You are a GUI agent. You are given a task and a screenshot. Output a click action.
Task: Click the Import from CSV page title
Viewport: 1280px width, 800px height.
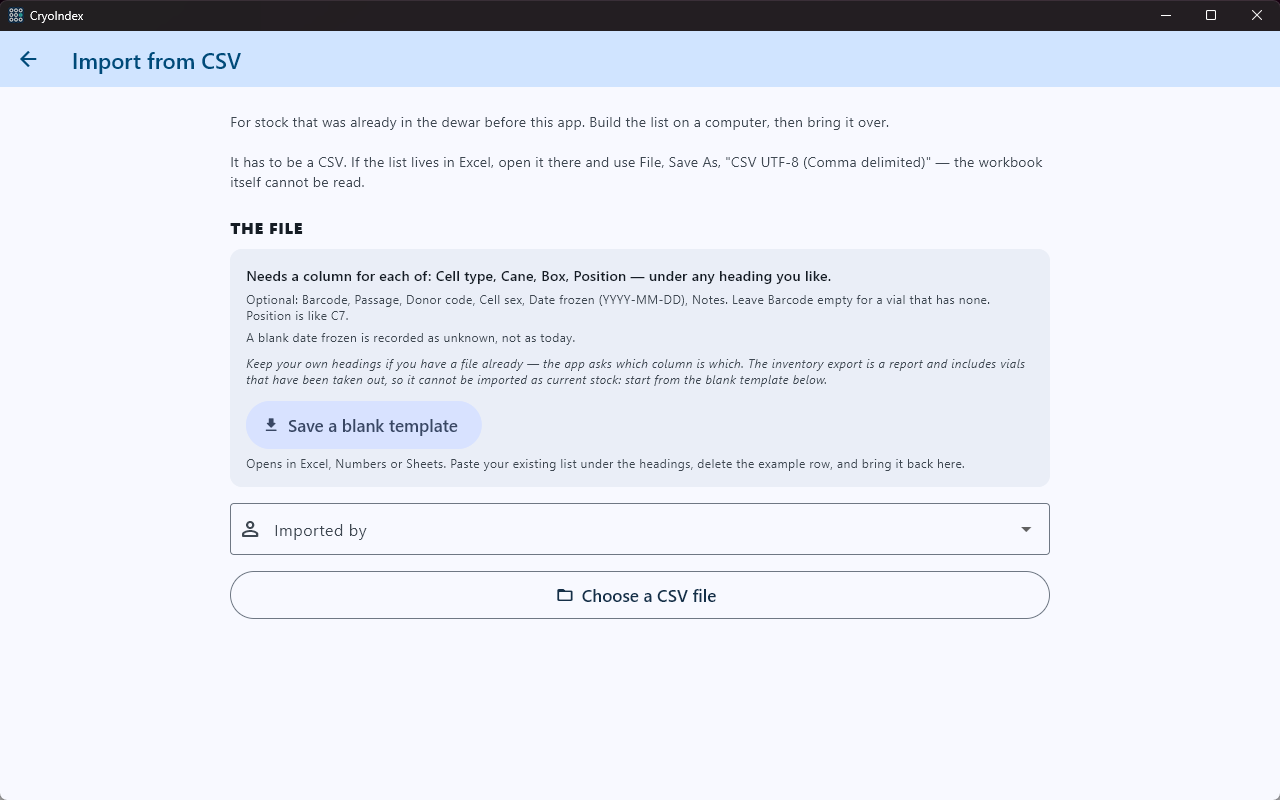[x=156, y=61]
